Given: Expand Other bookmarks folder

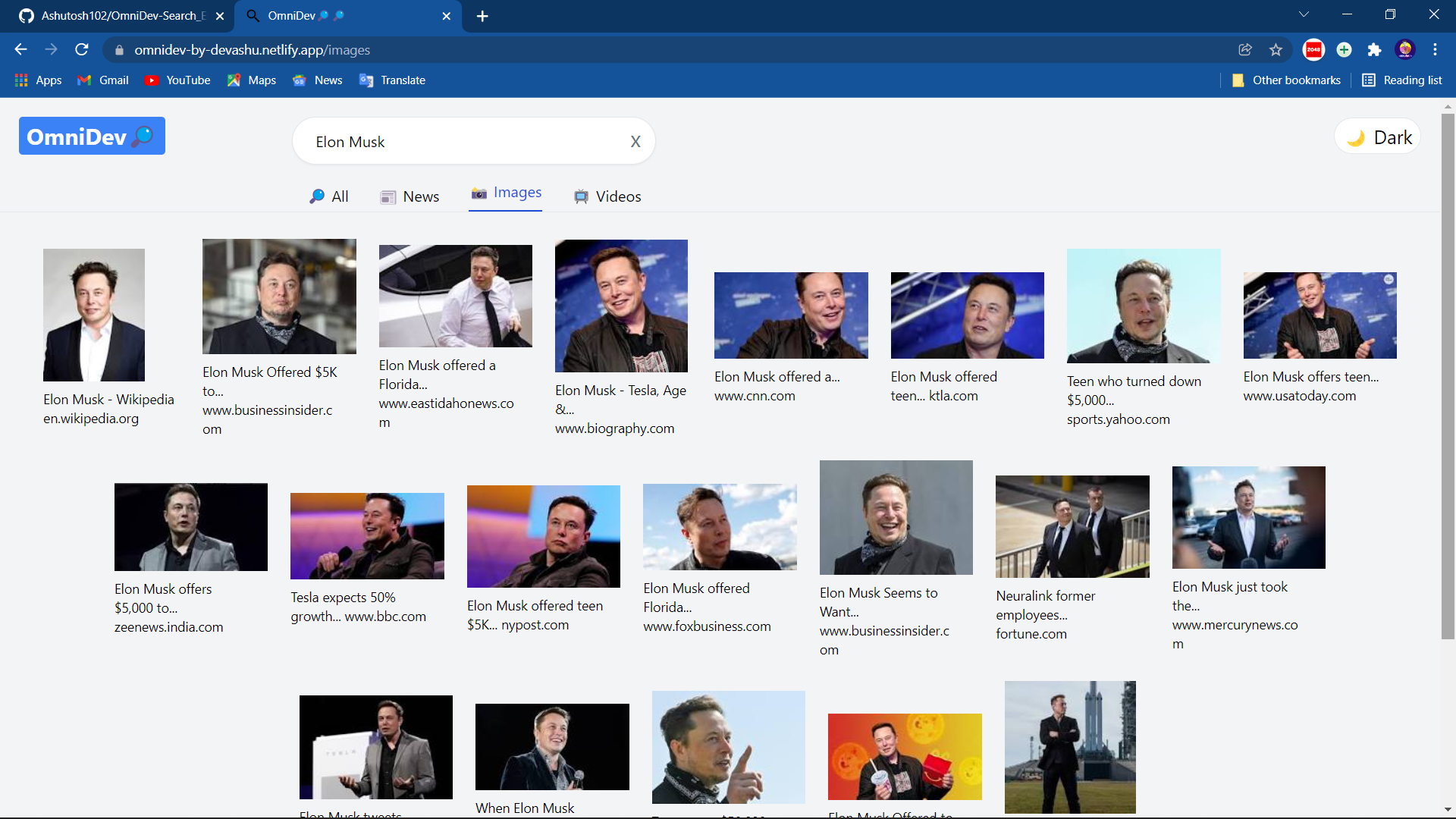Looking at the screenshot, I should coord(1286,80).
